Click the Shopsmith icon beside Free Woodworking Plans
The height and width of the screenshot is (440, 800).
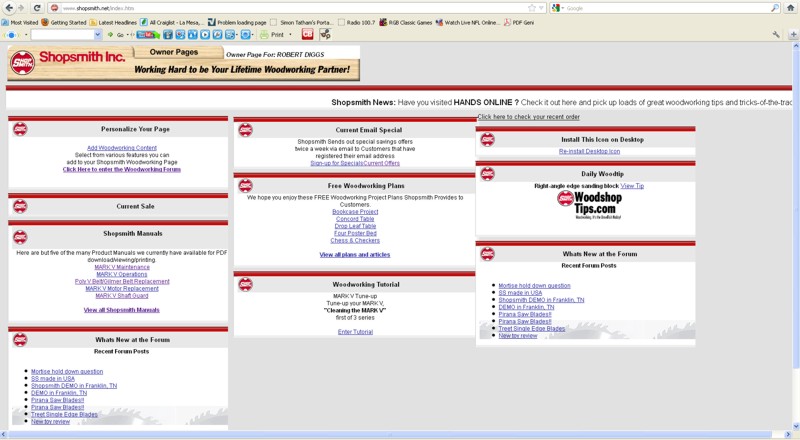[245, 185]
